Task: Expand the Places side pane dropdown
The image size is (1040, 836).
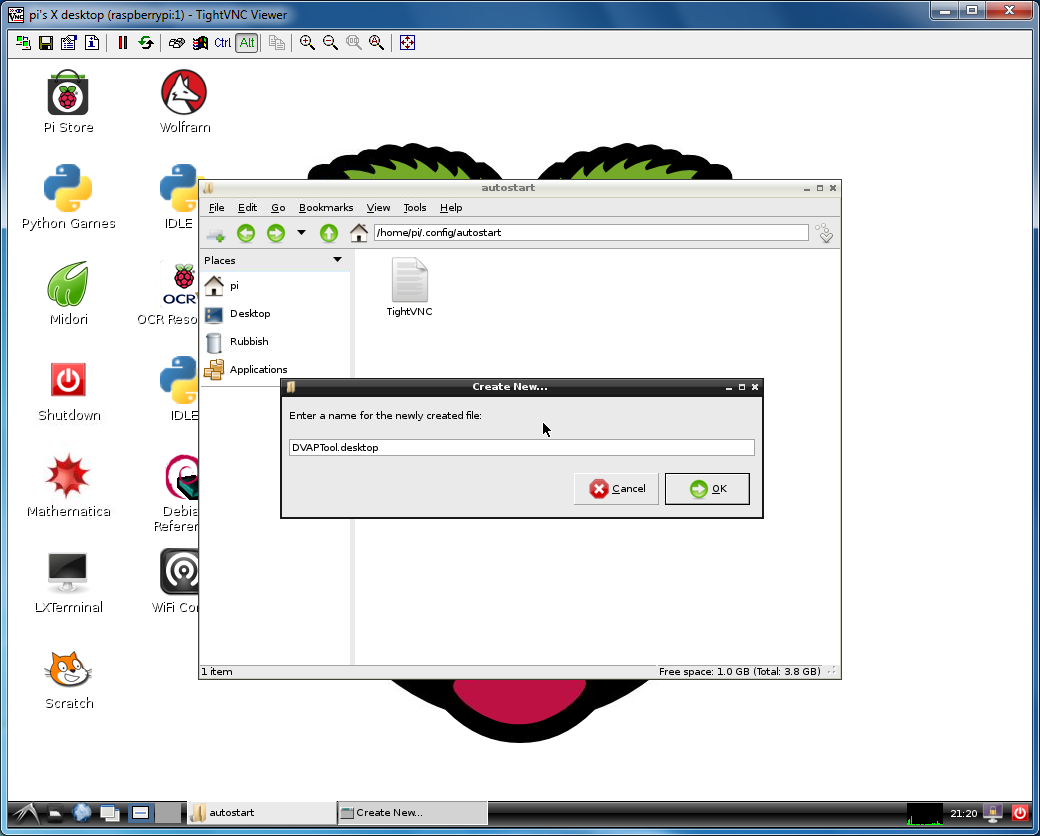Action: (x=338, y=260)
